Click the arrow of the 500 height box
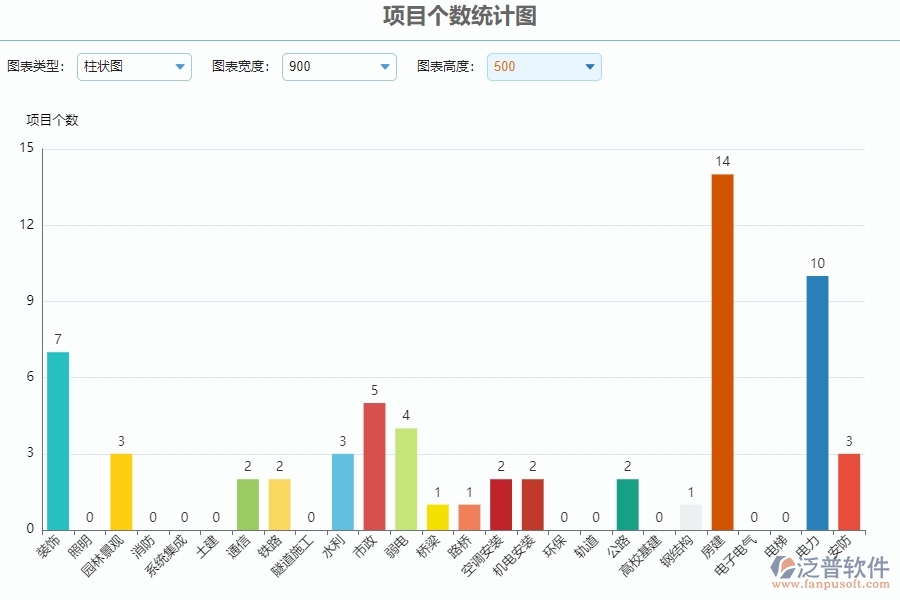Image resolution: width=900 pixels, height=600 pixels. pos(589,67)
